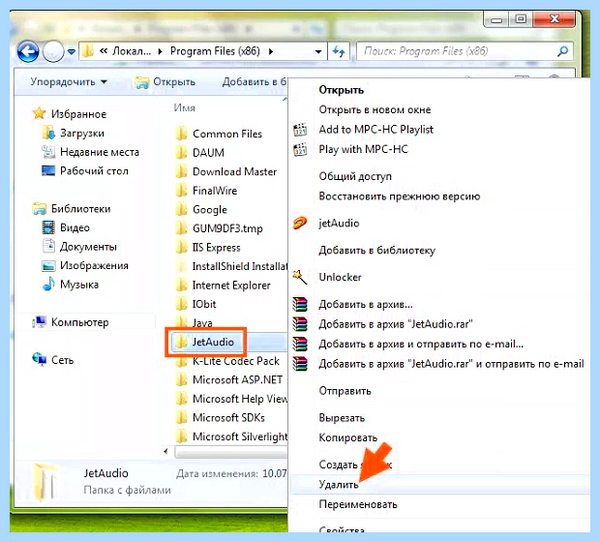Screen dimensions: 600x542
Task: Choose 'Восстановить прежнюю версию' menu entry
Action: (399, 196)
